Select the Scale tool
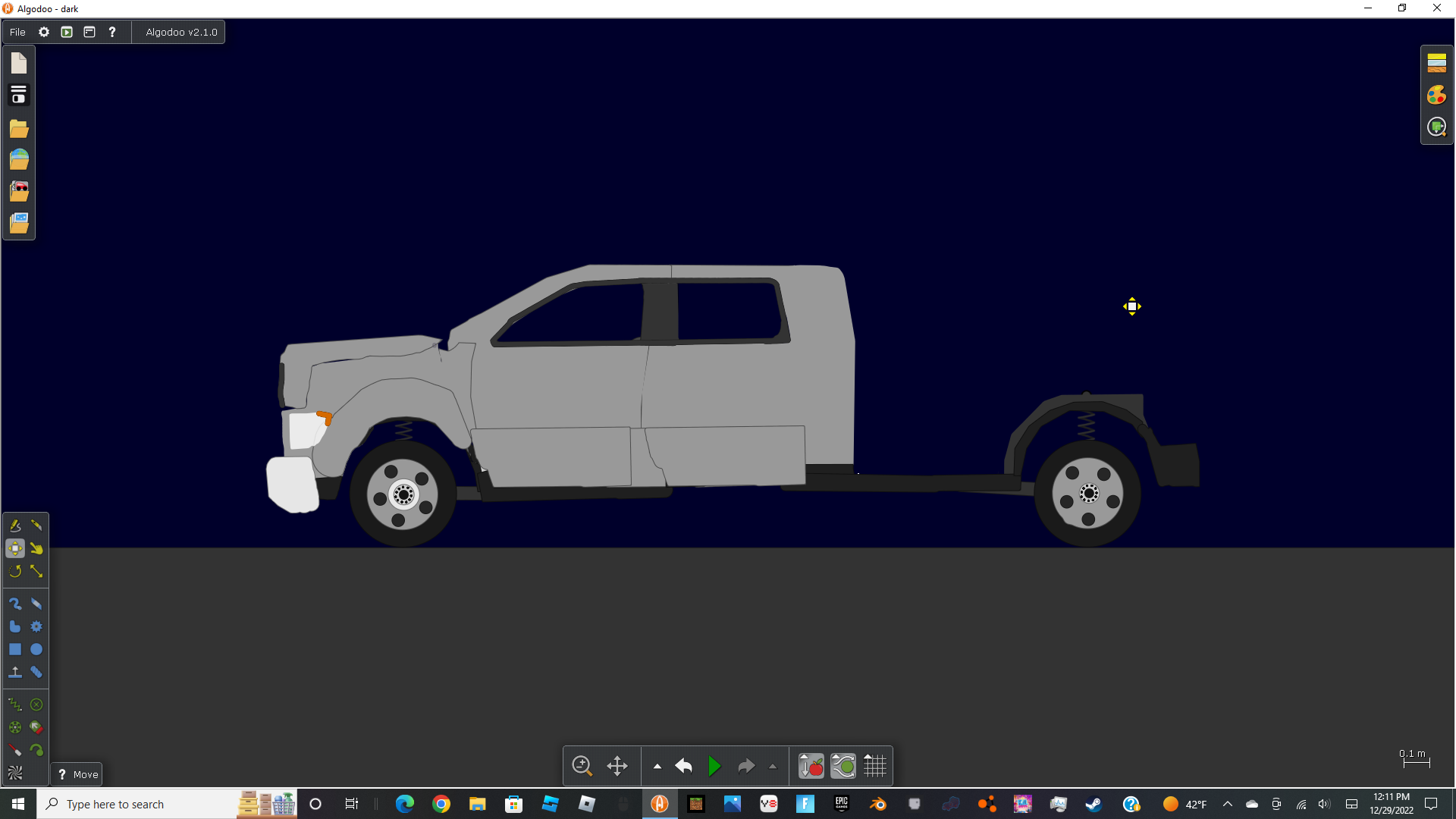The height and width of the screenshot is (819, 1456). pos(36,571)
